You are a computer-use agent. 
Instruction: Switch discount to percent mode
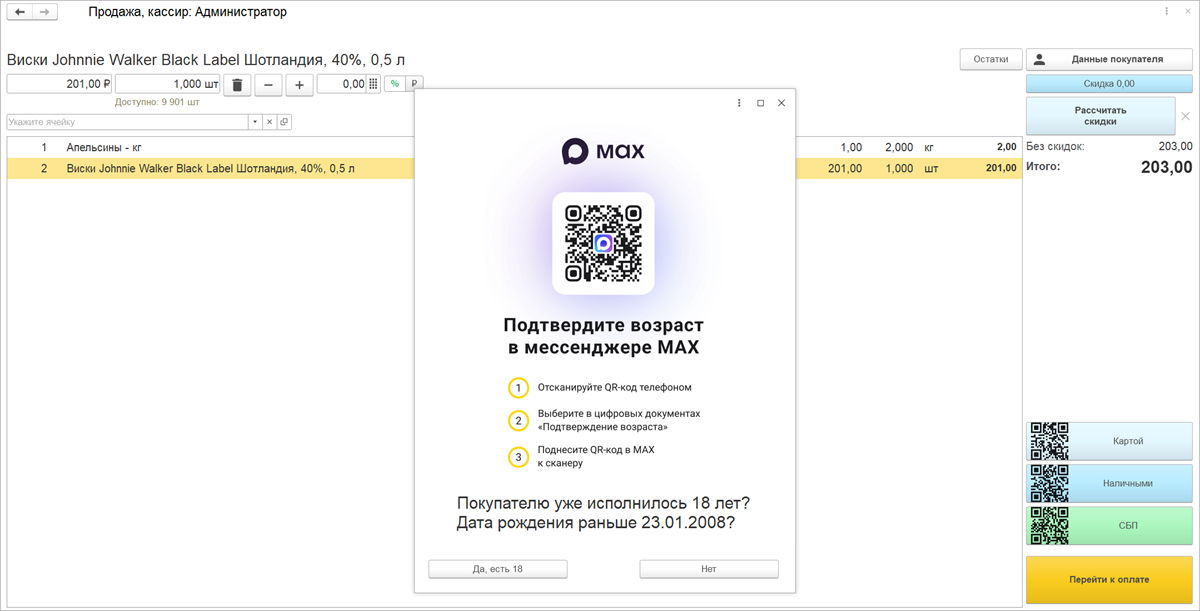pos(395,84)
